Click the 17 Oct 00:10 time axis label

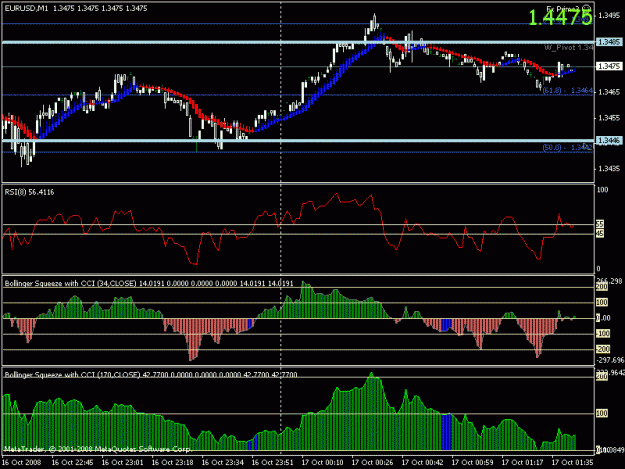point(322,463)
